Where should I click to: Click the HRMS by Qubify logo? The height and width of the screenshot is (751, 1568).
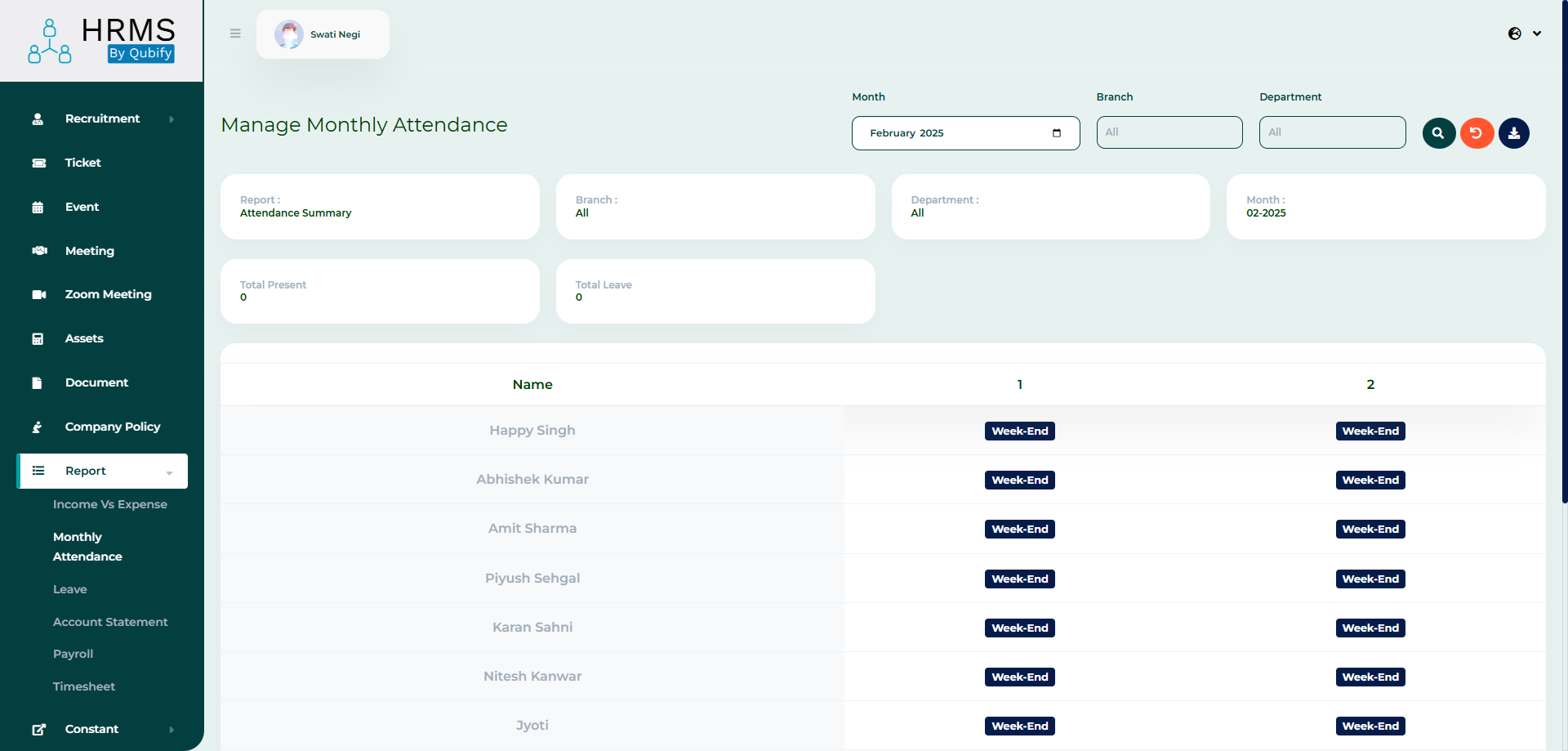[x=101, y=41]
